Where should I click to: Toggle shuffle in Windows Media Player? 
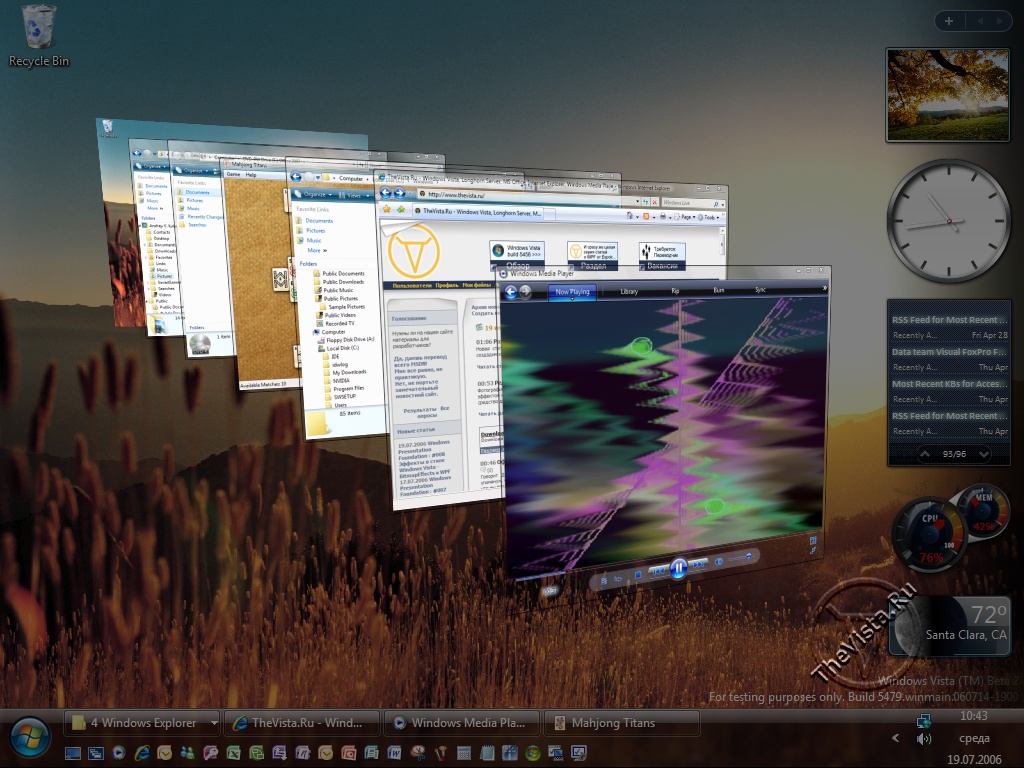point(604,581)
